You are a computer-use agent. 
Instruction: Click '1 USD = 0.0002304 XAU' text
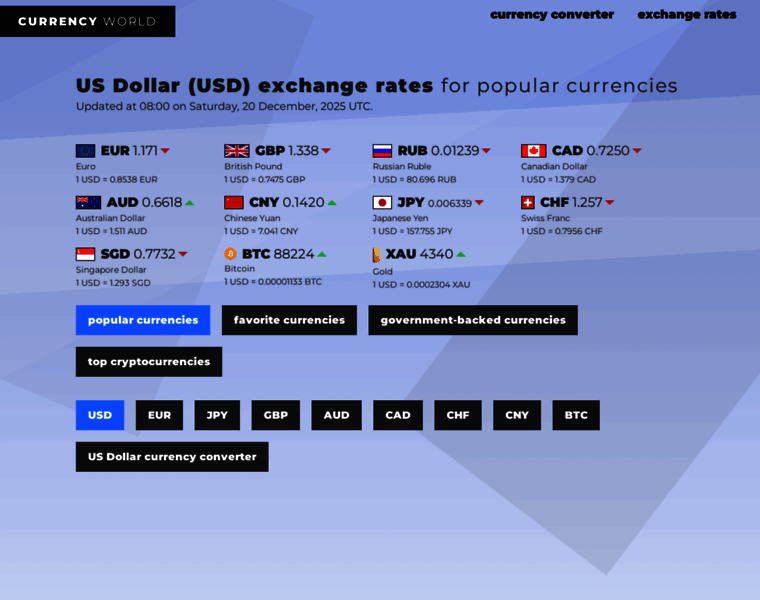(421, 284)
